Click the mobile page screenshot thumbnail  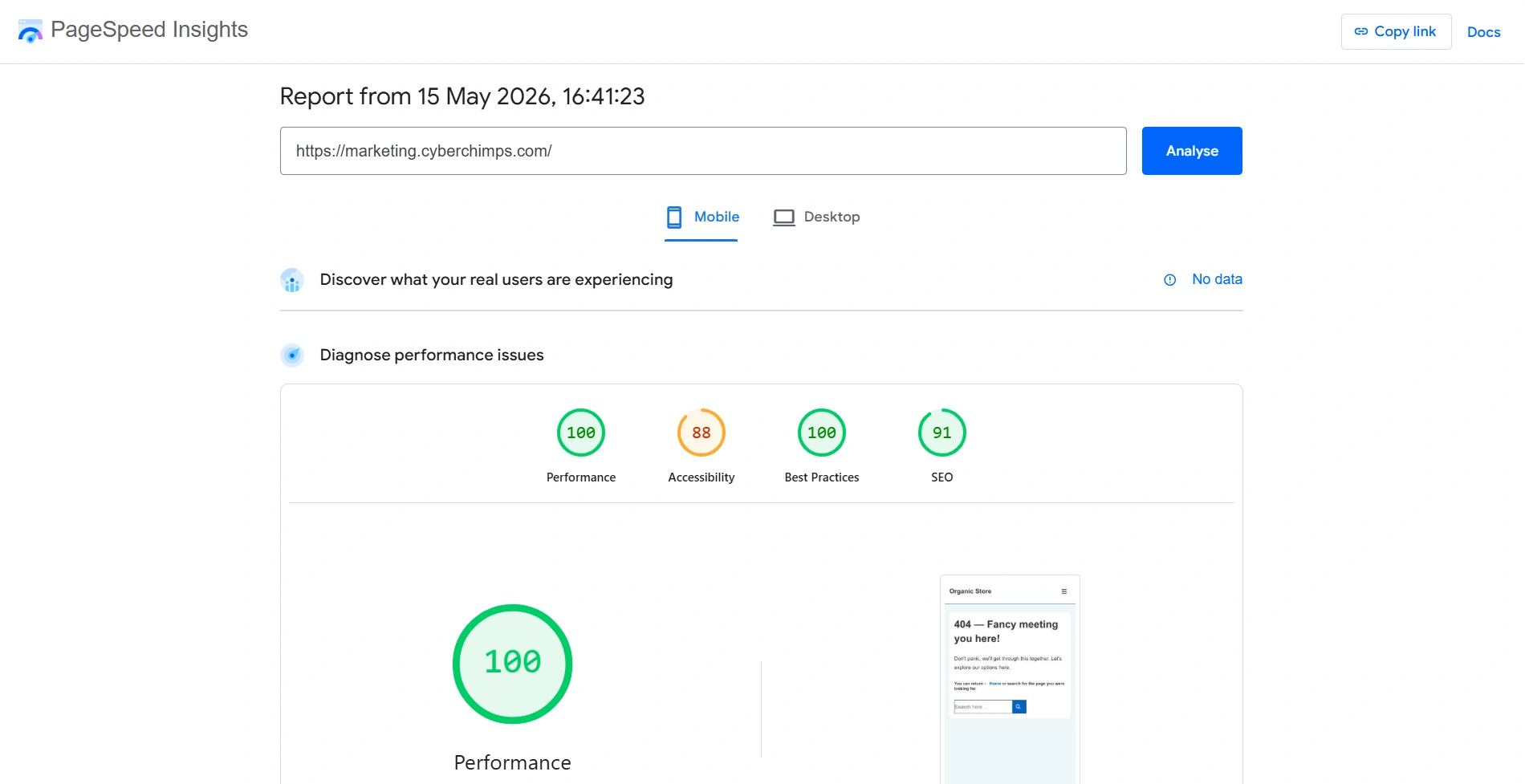tap(1010, 679)
